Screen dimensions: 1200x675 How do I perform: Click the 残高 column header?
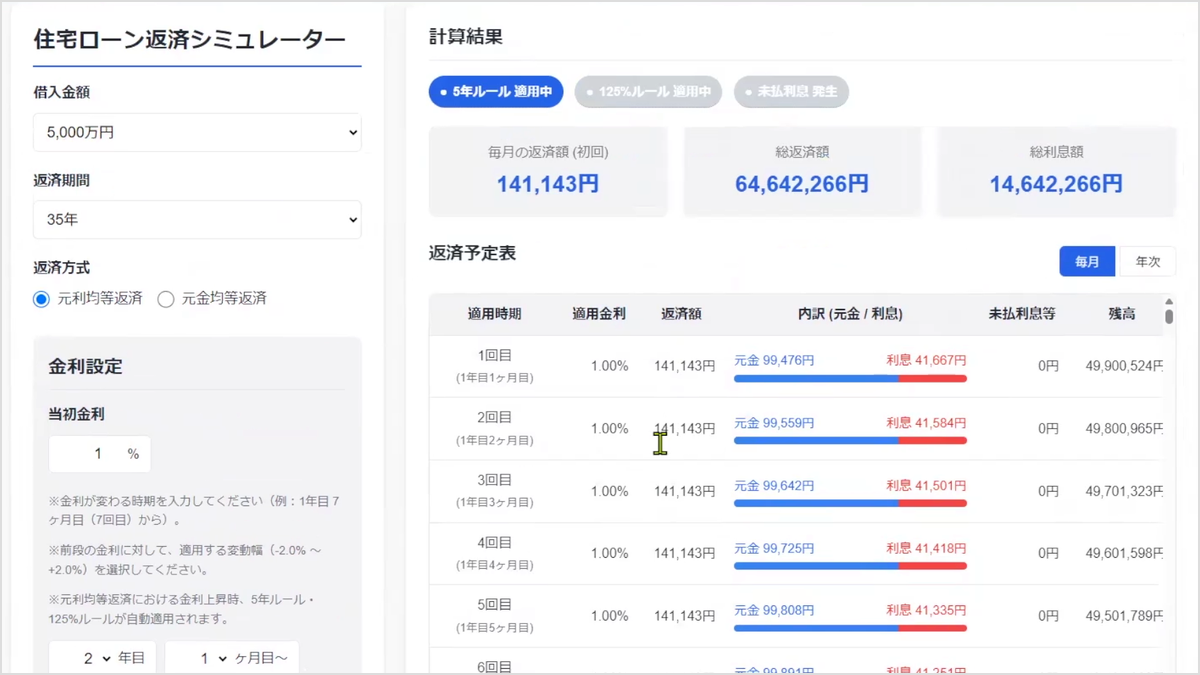pos(1122,314)
